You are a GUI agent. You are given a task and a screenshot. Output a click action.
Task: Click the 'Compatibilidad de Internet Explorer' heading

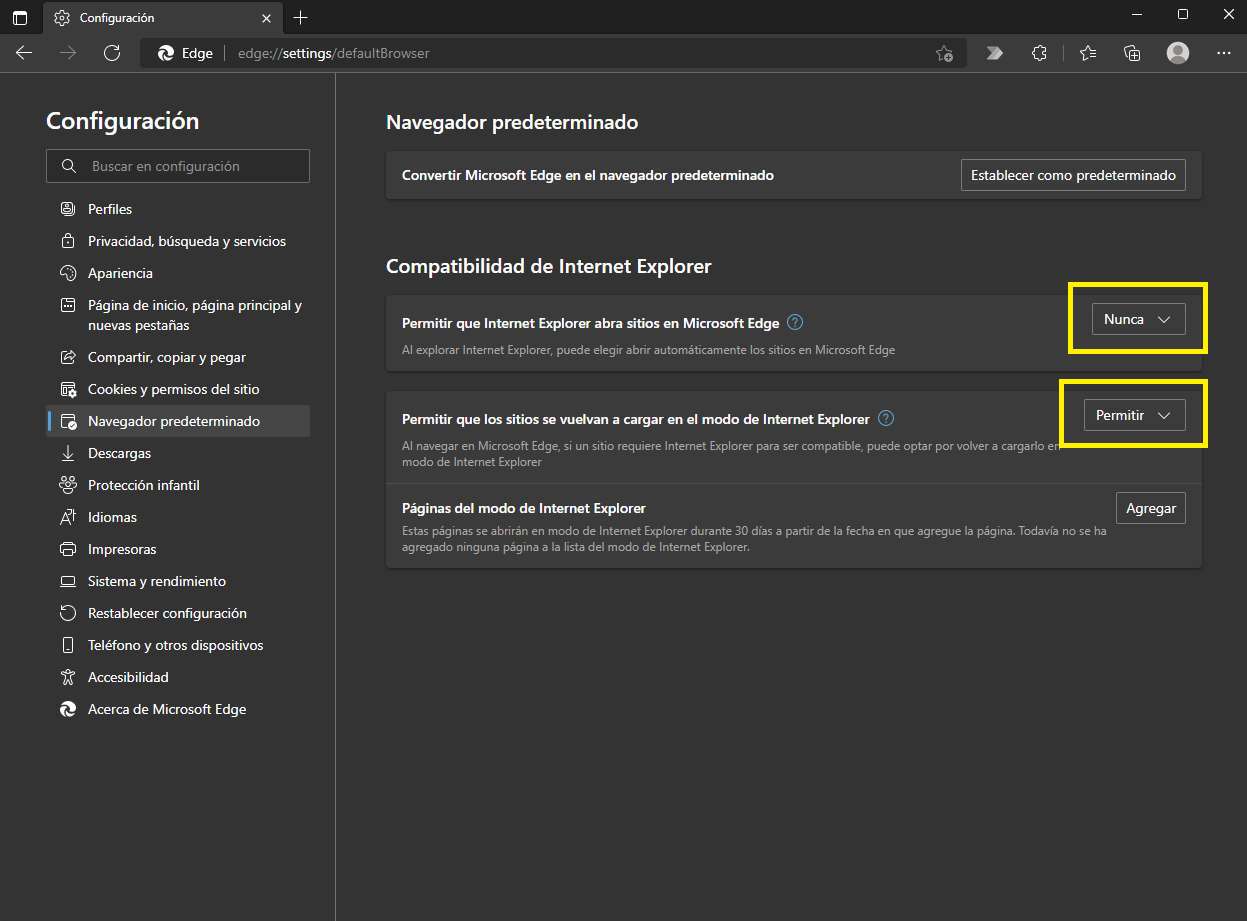point(549,266)
